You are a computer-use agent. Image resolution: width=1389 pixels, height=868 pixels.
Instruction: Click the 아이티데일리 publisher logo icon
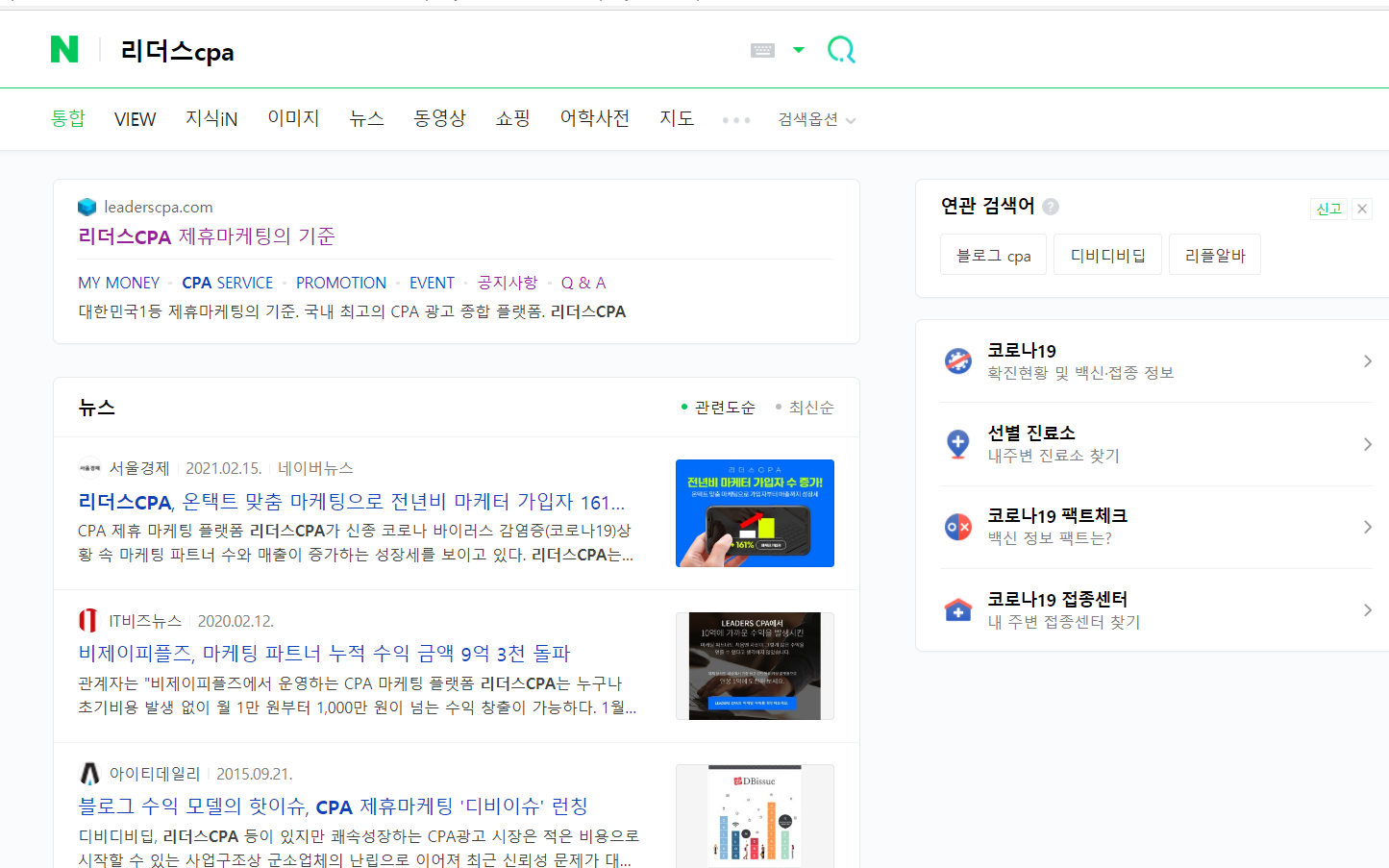pos(89,773)
